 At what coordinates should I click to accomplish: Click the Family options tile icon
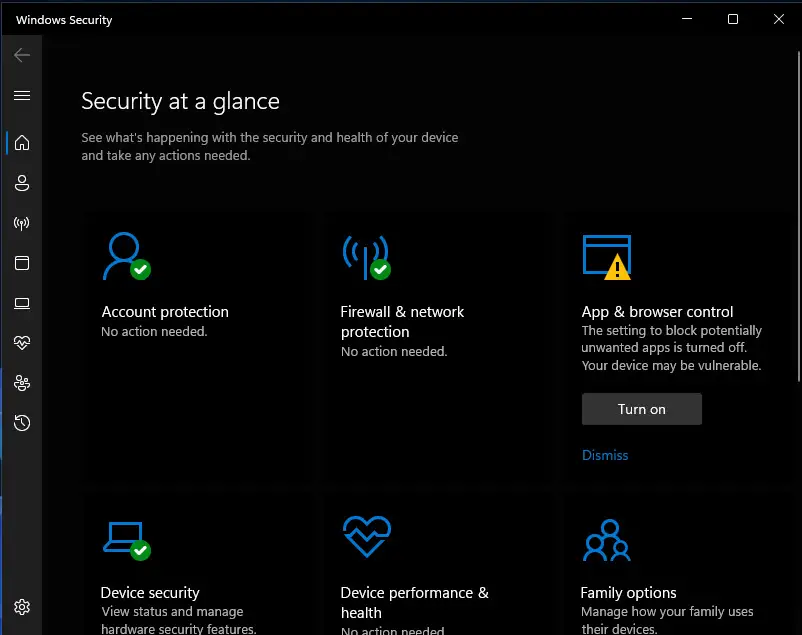click(607, 540)
